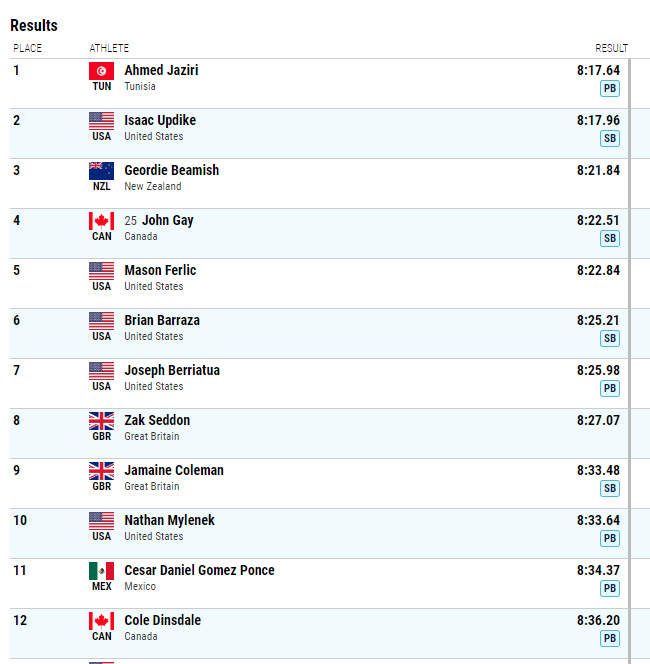Sort by the PLACE column header
650x664 pixels.
(x=28, y=48)
